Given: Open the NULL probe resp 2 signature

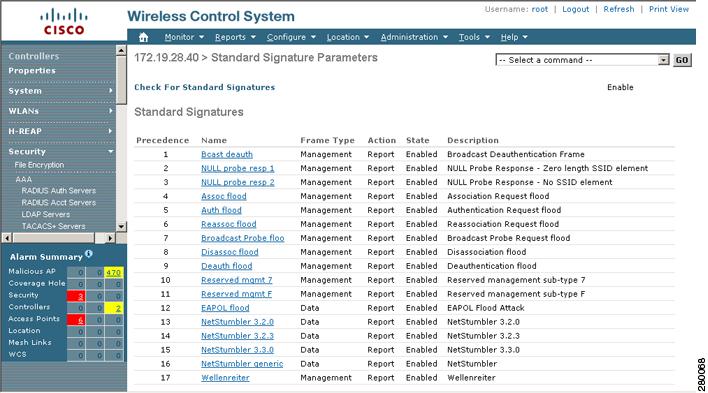Looking at the screenshot, I should [238, 182].
